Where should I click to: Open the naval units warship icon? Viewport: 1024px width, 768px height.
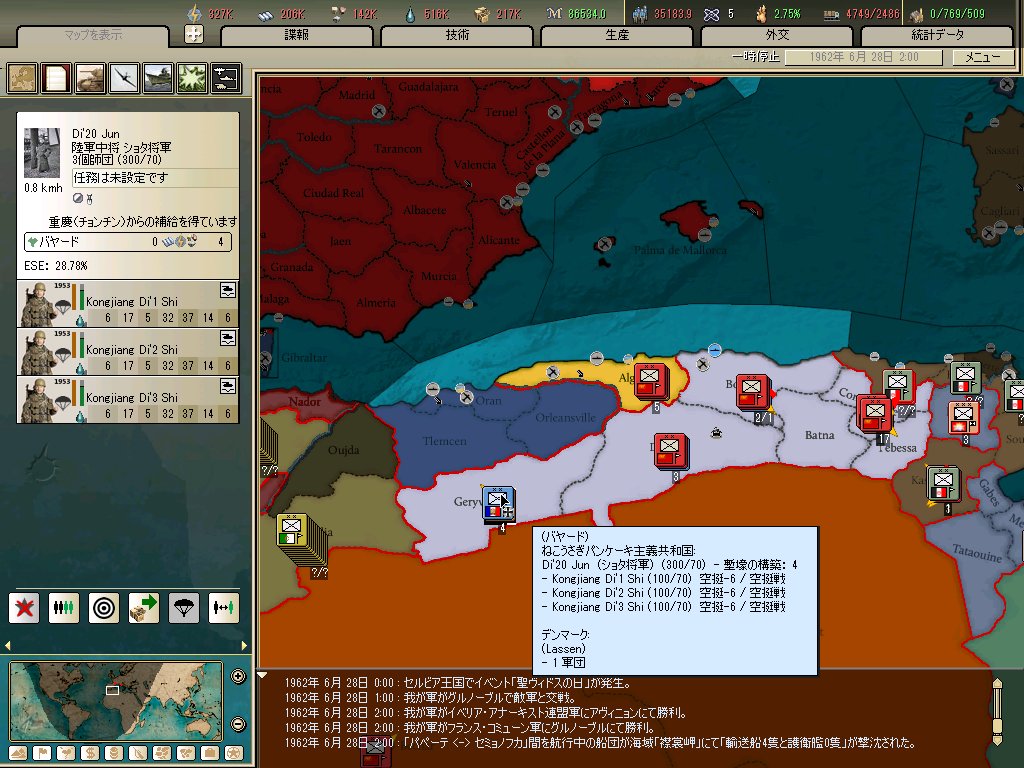click(x=157, y=78)
